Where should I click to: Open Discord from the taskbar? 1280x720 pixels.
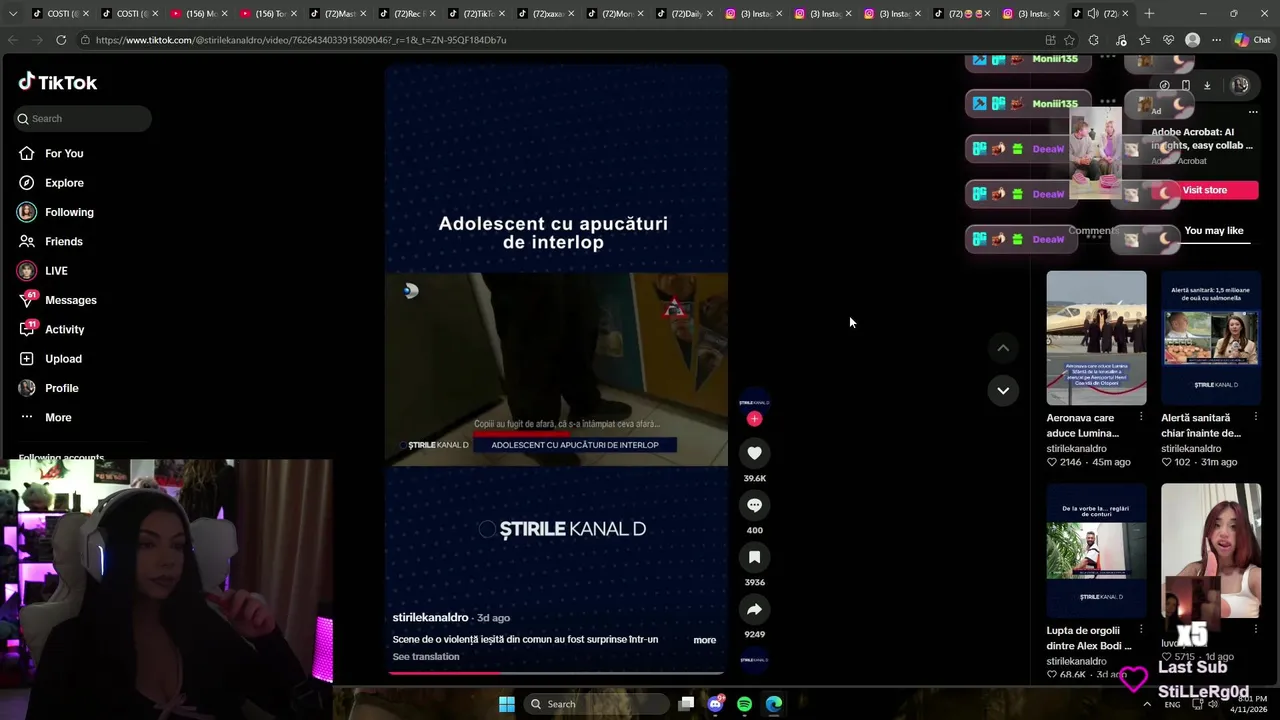coord(715,704)
